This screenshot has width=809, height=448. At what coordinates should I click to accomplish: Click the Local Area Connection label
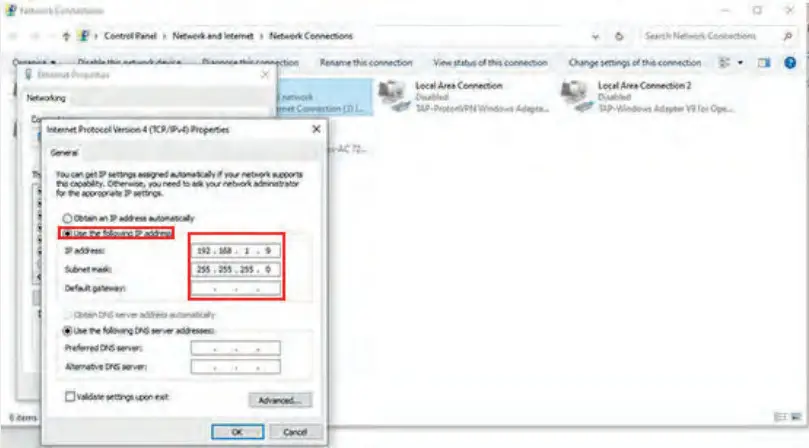point(459,86)
